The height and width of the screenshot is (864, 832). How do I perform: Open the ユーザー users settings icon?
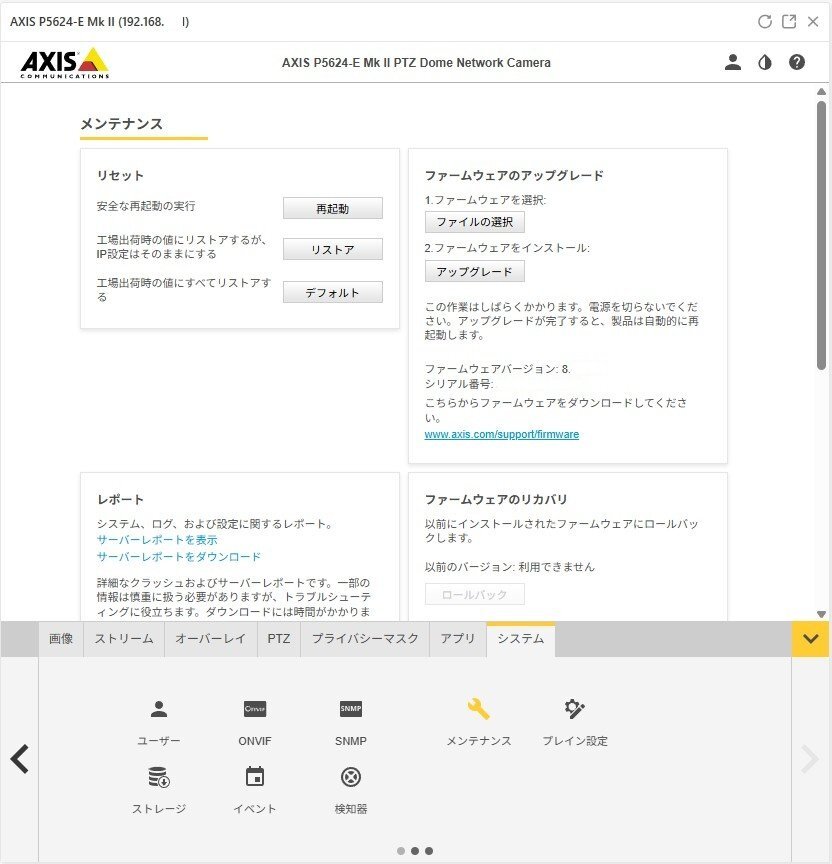coord(159,709)
